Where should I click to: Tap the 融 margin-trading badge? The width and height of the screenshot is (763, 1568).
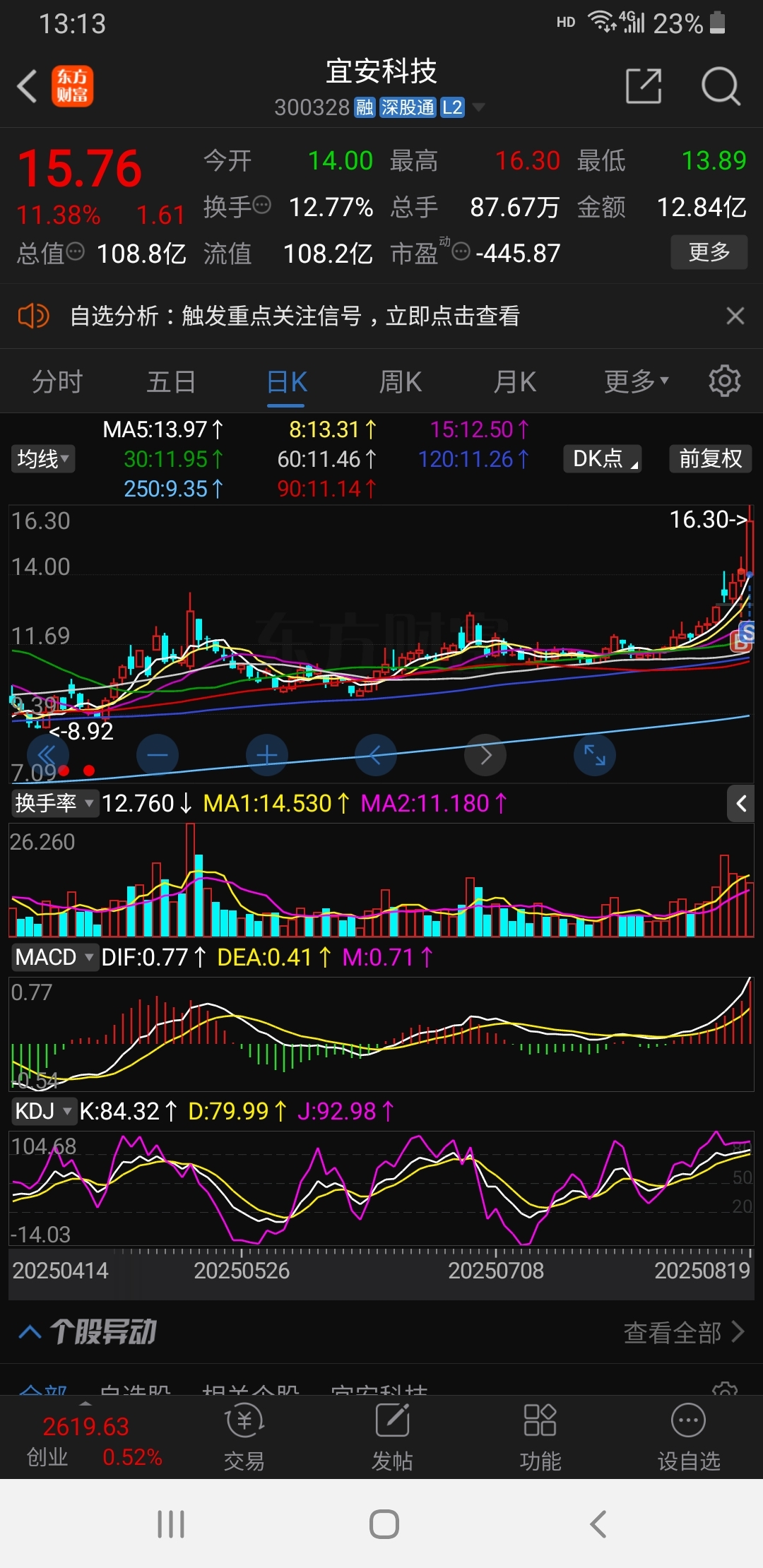365,107
